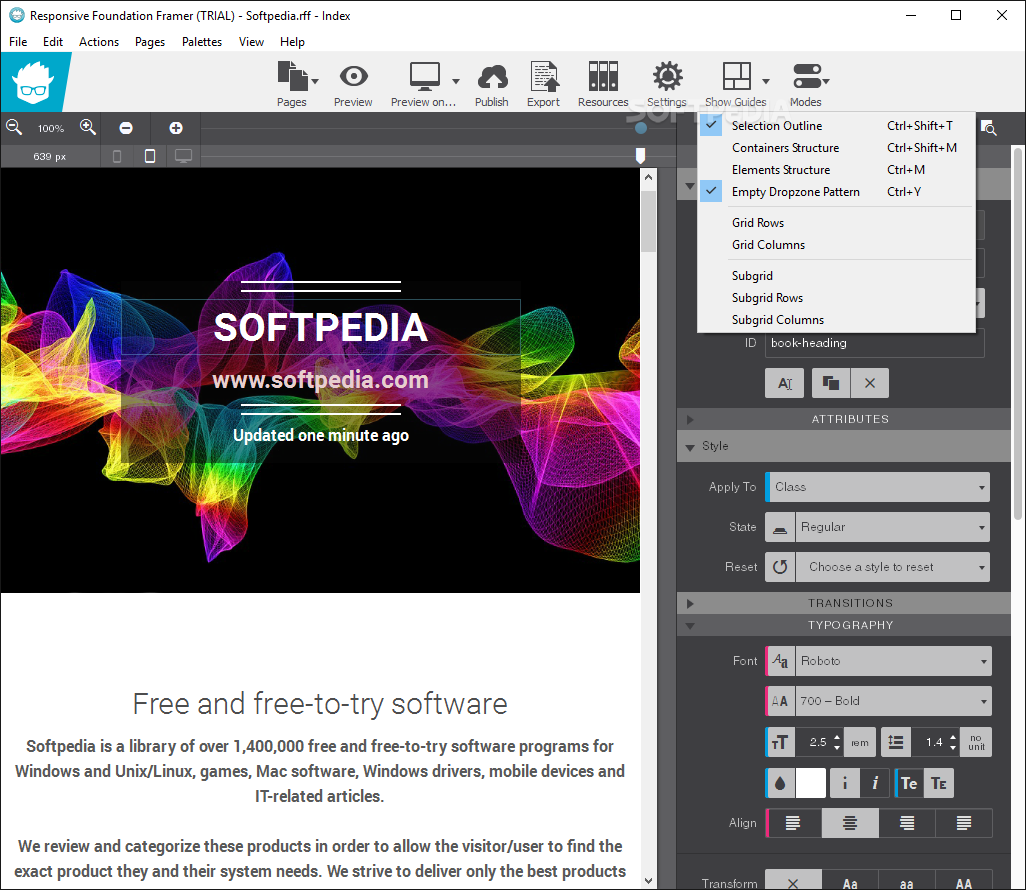Select the phone device preview icon

coord(117,156)
